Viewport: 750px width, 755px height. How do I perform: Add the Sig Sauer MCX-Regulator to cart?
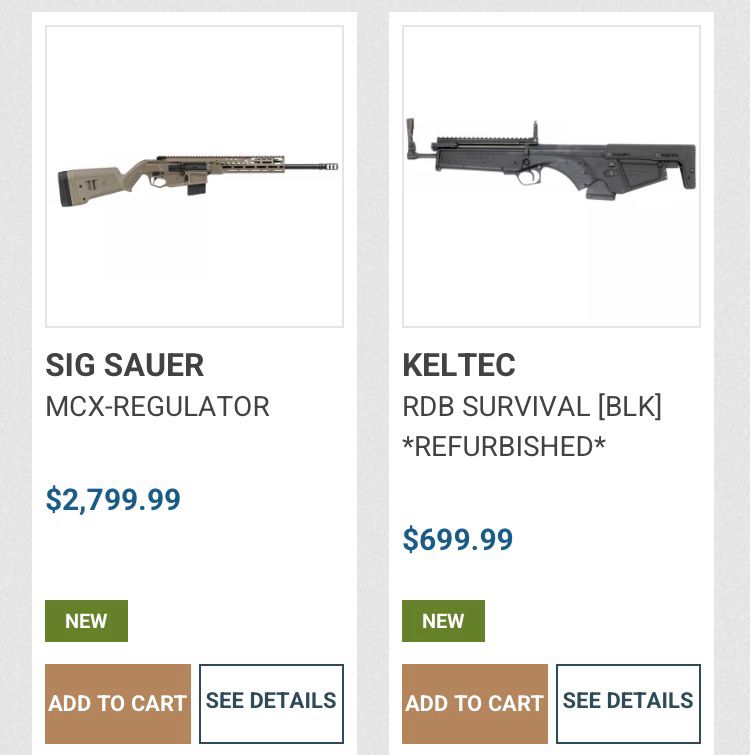118,703
